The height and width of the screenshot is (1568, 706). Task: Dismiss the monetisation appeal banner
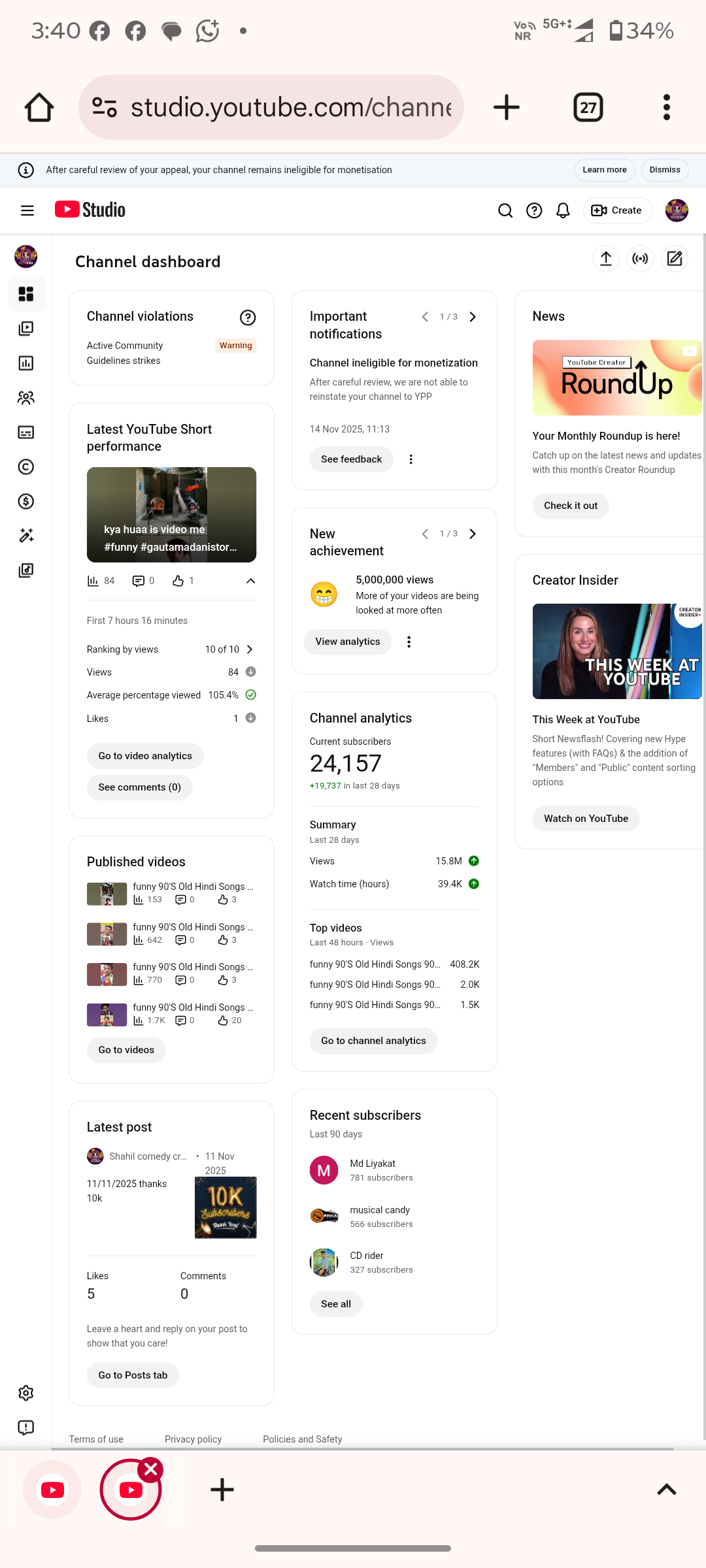point(664,170)
